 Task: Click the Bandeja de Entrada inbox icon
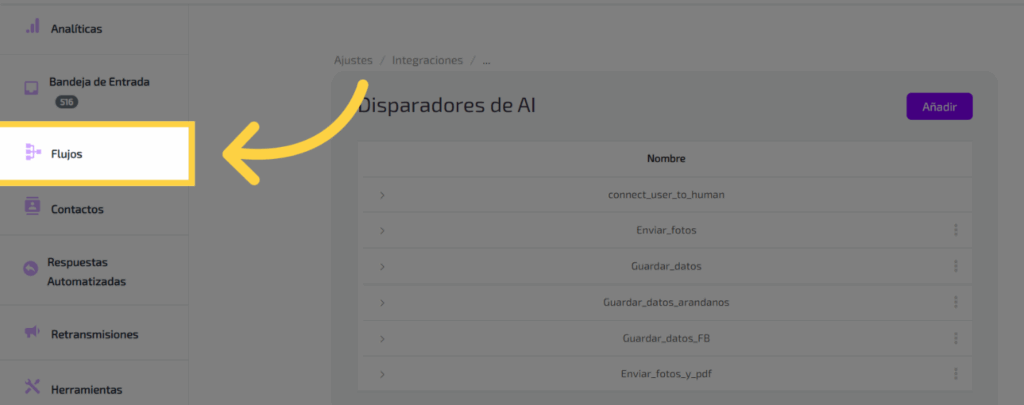[x=32, y=88]
